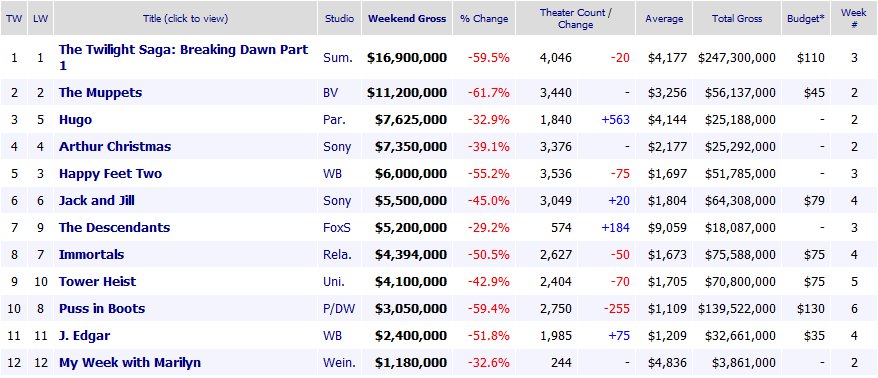Click the Hugo title link
Image resolution: width=878 pixels, height=378 pixels.
click(75, 120)
